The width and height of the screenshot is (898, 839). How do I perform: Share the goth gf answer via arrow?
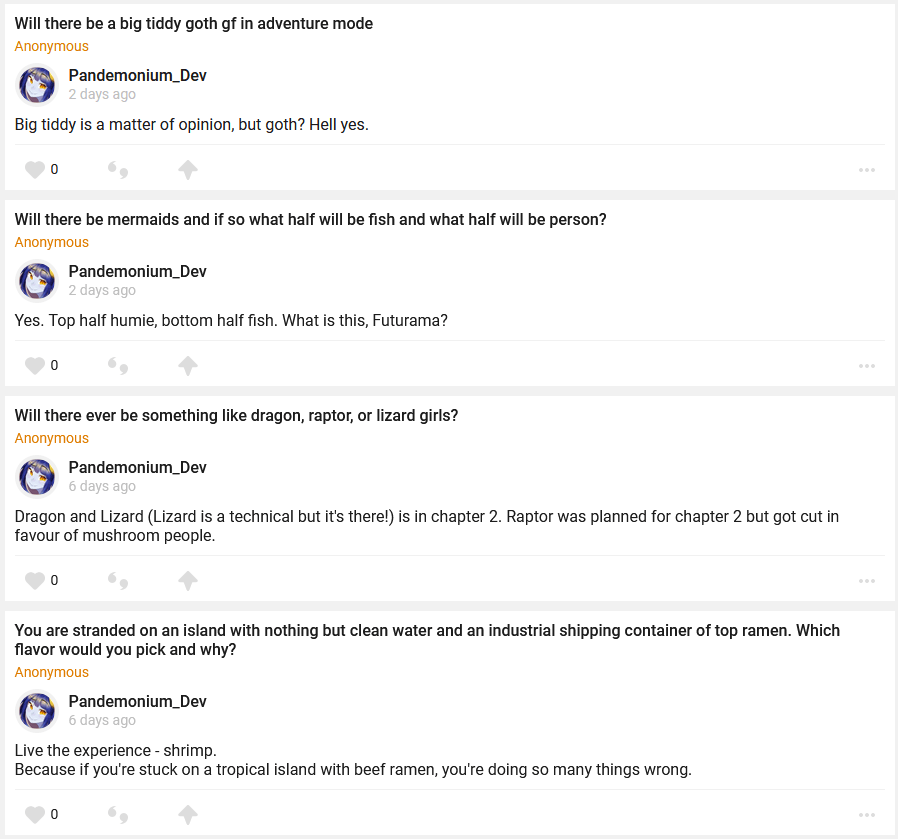(188, 170)
